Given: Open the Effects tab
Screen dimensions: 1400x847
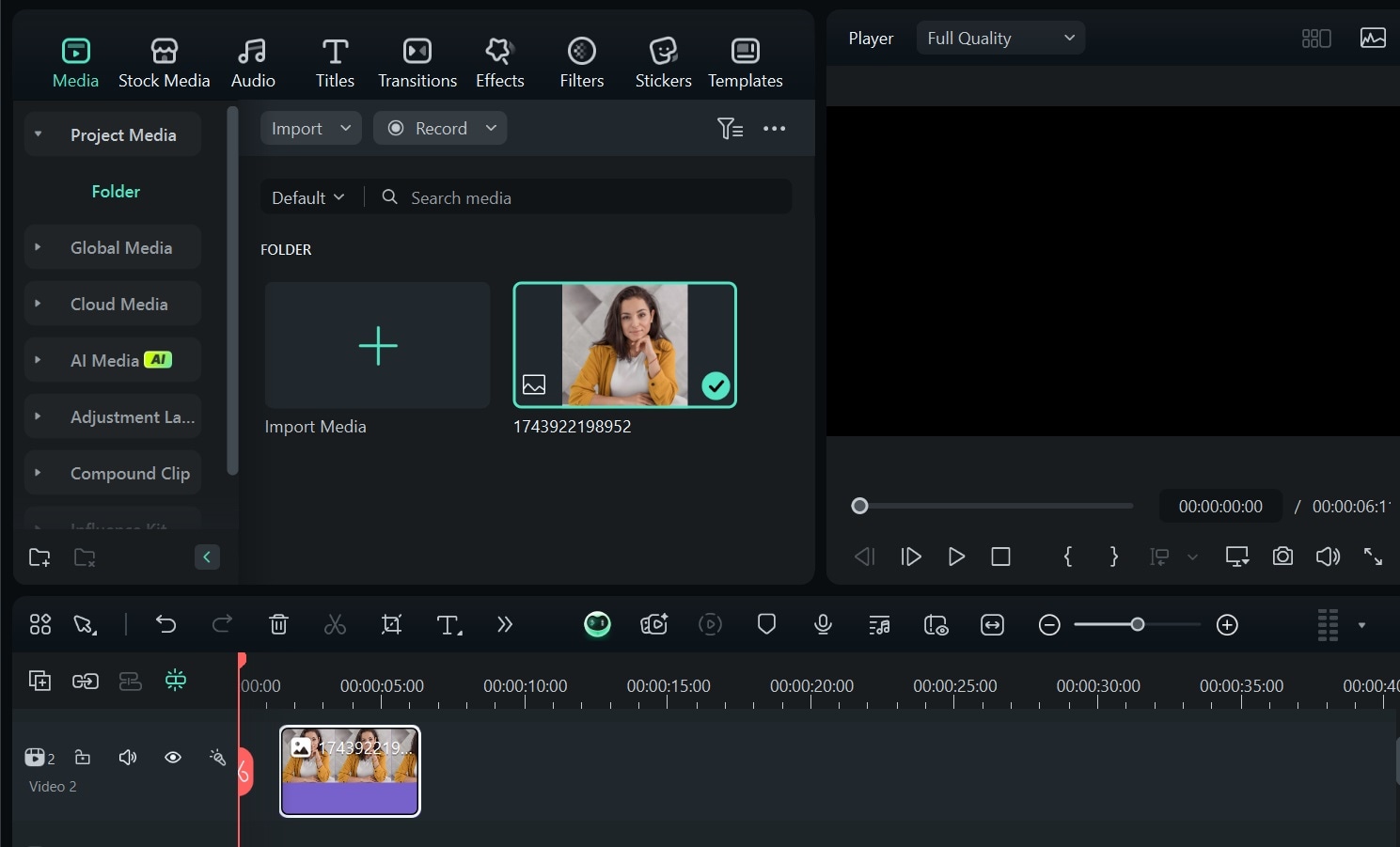Looking at the screenshot, I should pyautogui.click(x=499, y=64).
